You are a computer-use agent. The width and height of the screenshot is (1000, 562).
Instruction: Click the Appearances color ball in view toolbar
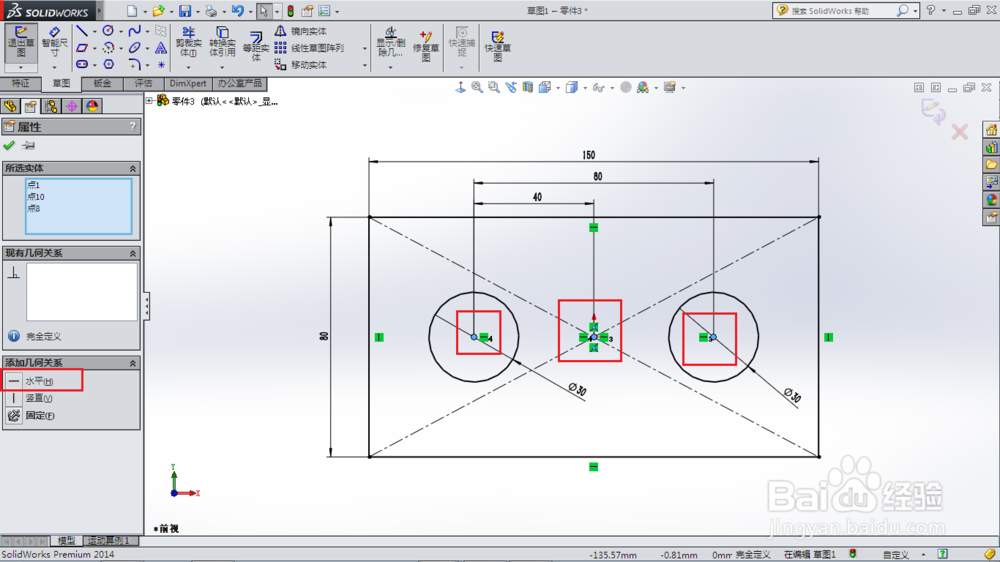tap(642, 87)
